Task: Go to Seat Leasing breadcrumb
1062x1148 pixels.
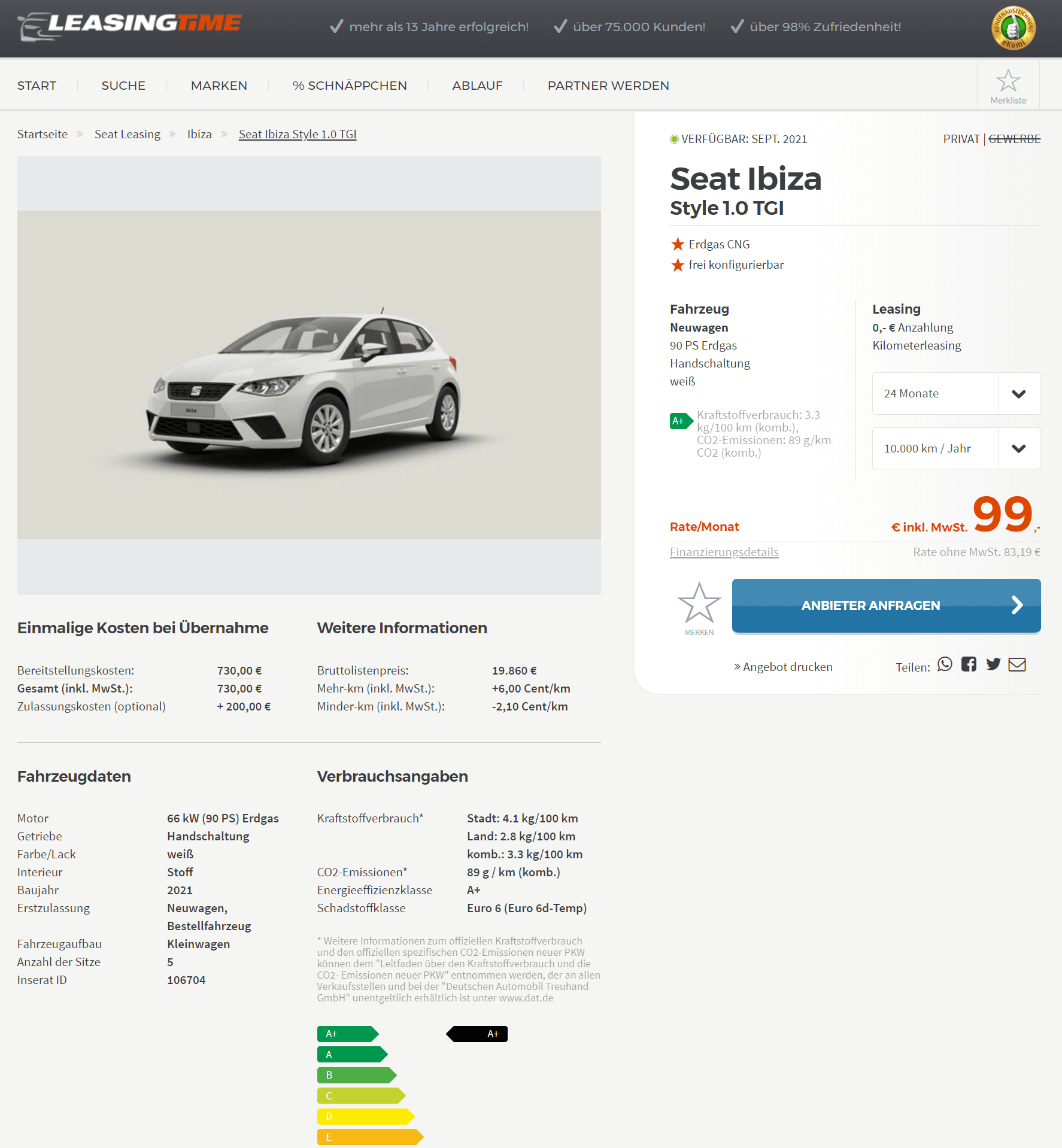Action: [x=128, y=134]
